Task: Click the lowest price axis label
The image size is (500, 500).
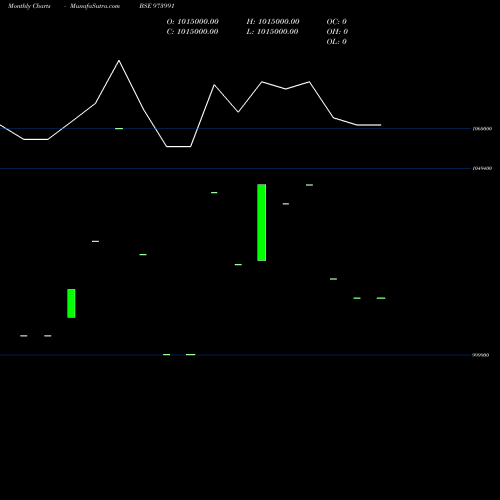Action: tap(481, 355)
